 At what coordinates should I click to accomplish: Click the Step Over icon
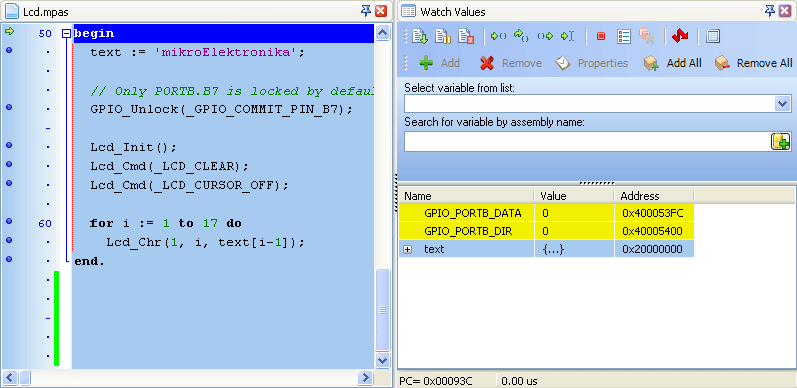coord(522,36)
